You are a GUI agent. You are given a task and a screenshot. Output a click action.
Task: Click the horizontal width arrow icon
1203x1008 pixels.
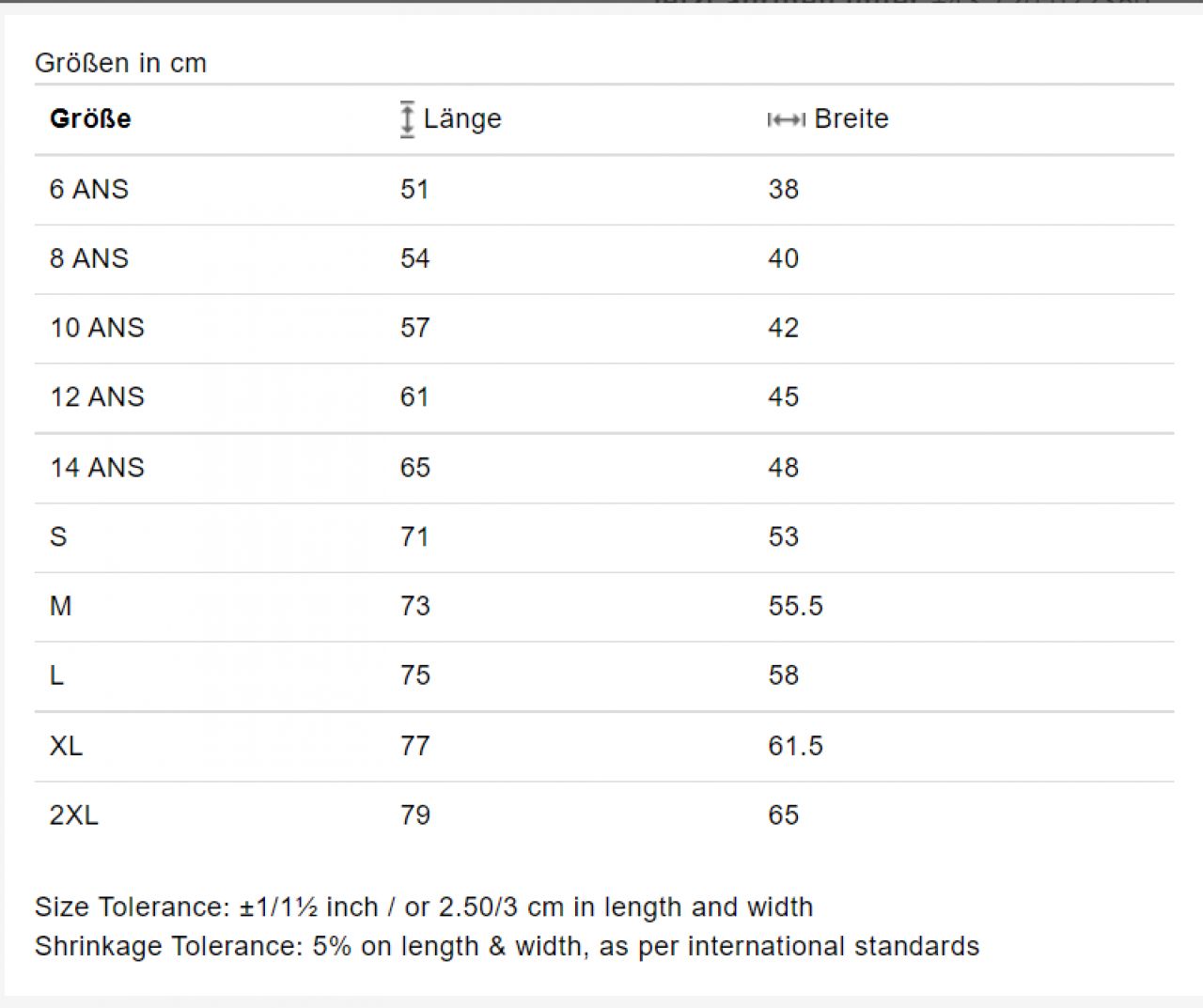(x=787, y=119)
